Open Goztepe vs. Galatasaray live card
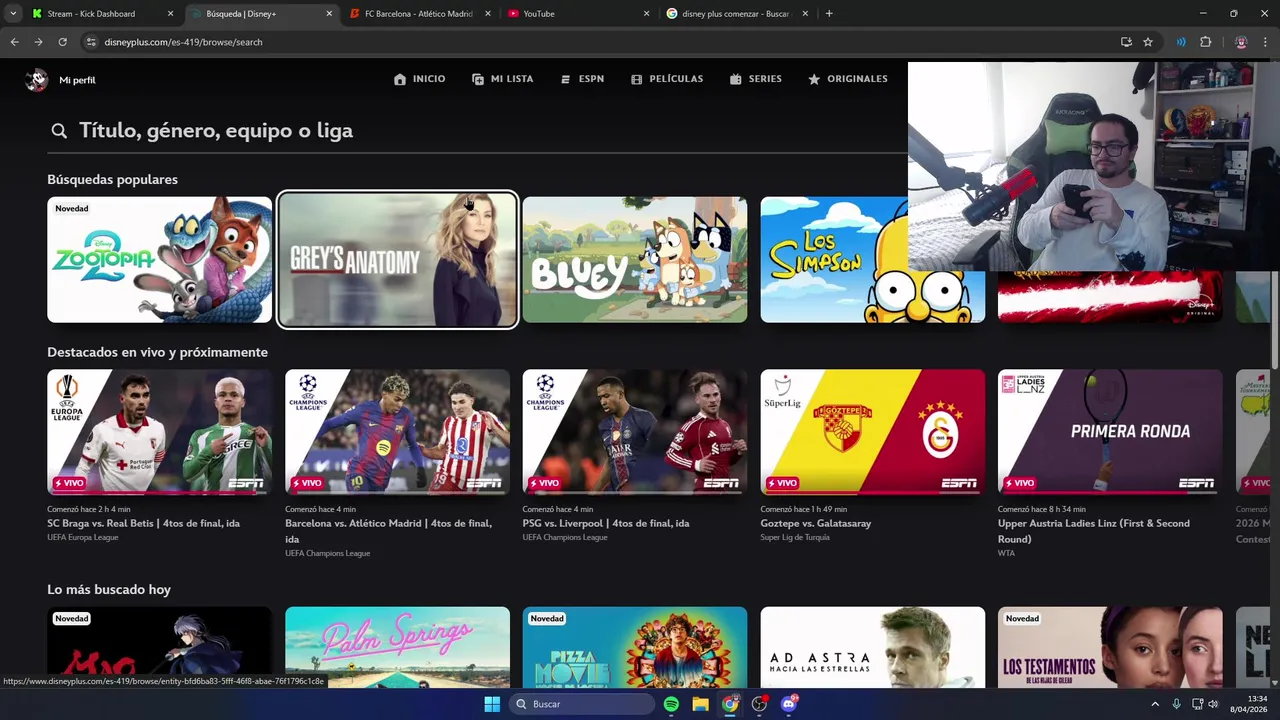The image size is (1280, 720). pyautogui.click(x=873, y=433)
